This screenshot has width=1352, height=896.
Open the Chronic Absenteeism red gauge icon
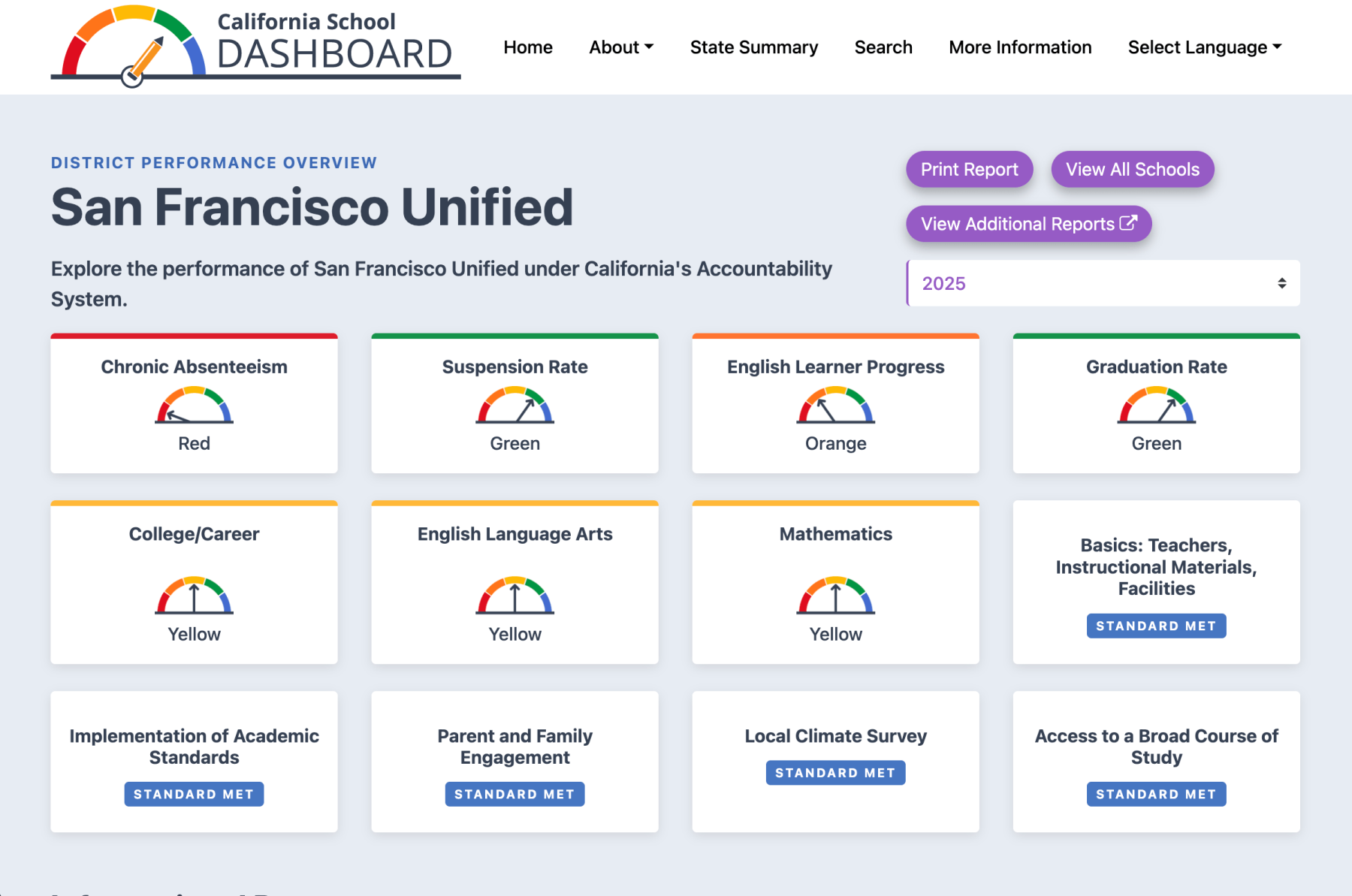coord(194,405)
